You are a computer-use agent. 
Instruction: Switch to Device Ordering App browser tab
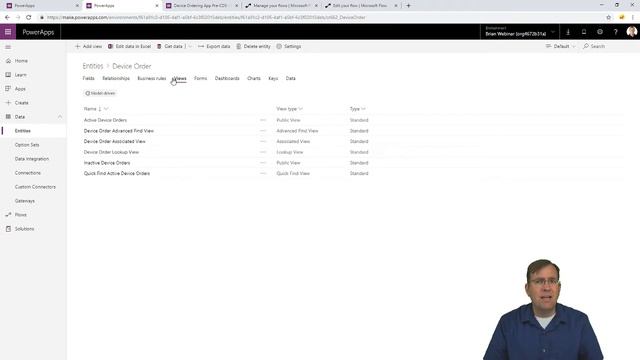click(x=201, y=6)
